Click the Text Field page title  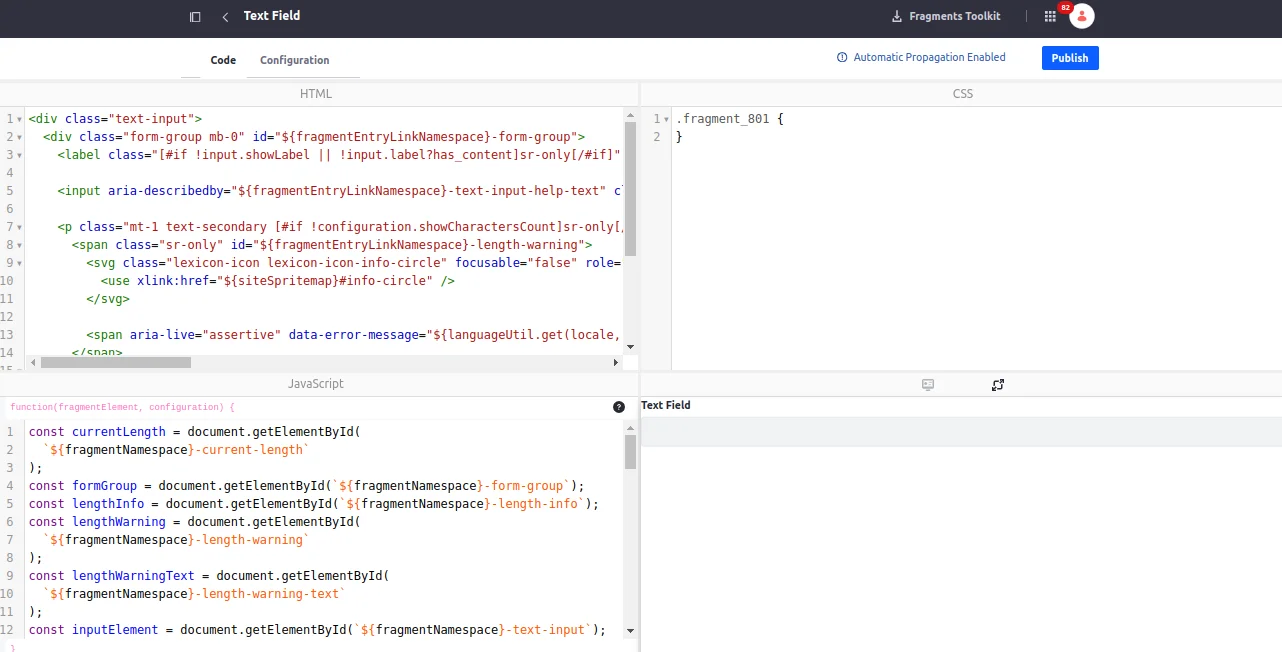[x=272, y=16]
